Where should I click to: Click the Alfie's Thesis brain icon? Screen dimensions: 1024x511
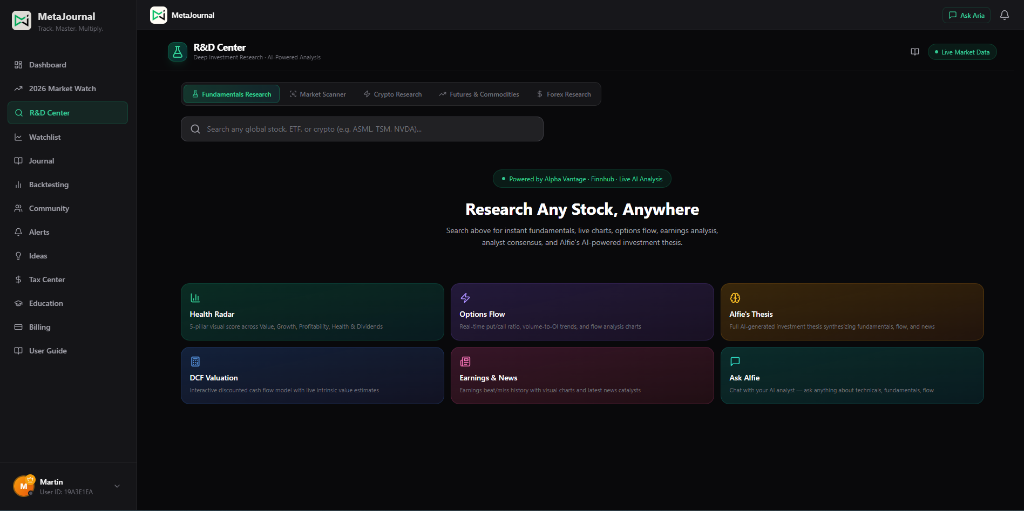pos(735,298)
